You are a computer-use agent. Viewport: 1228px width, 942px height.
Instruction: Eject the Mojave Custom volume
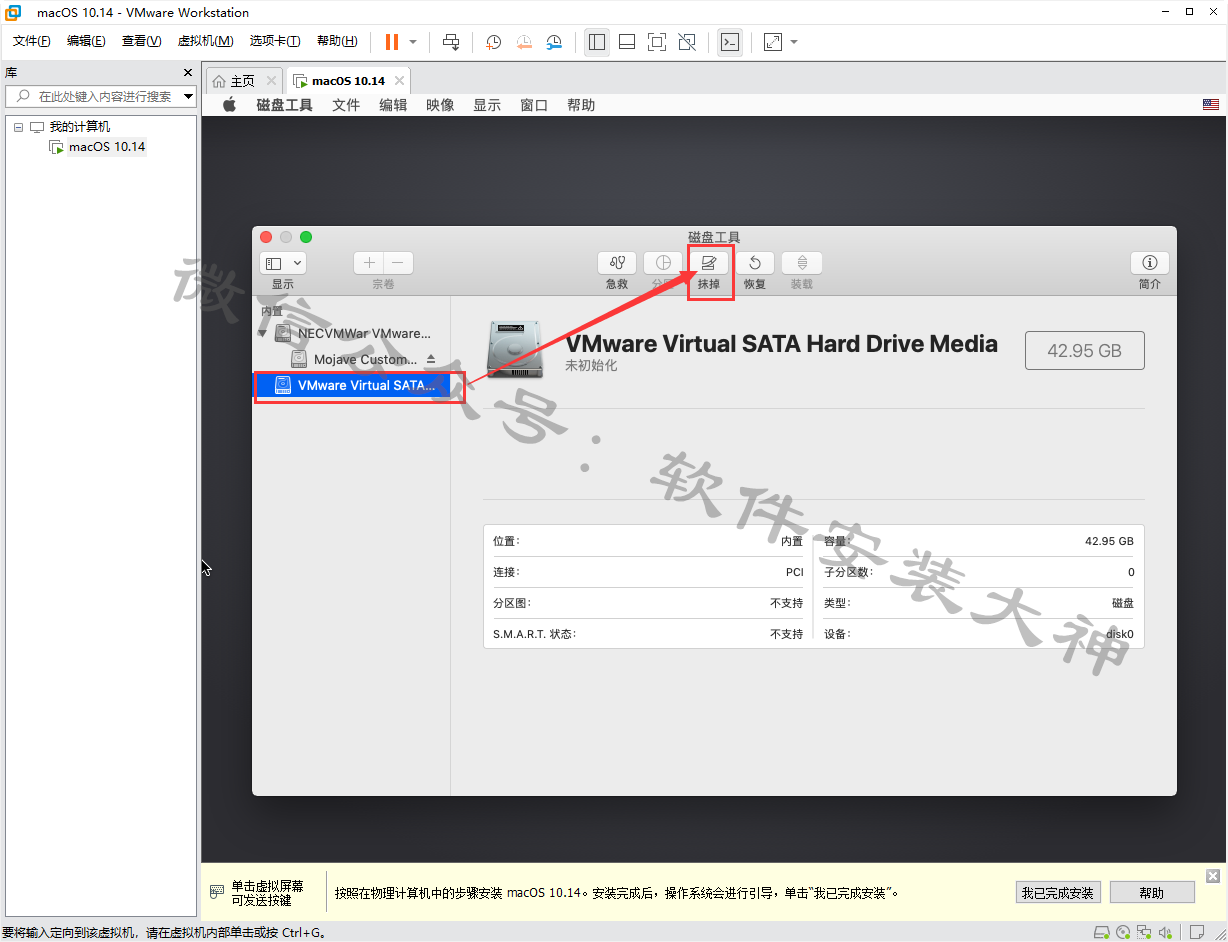point(431,359)
